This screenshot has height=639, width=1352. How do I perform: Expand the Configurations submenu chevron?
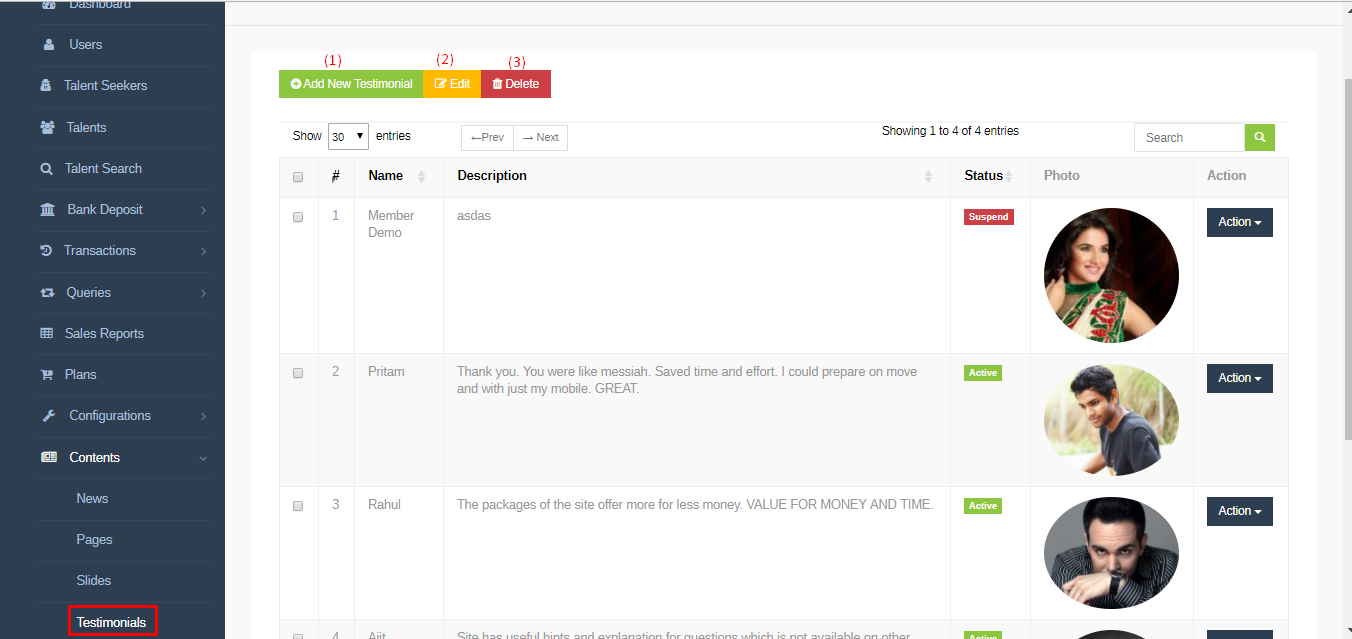pyautogui.click(x=203, y=416)
